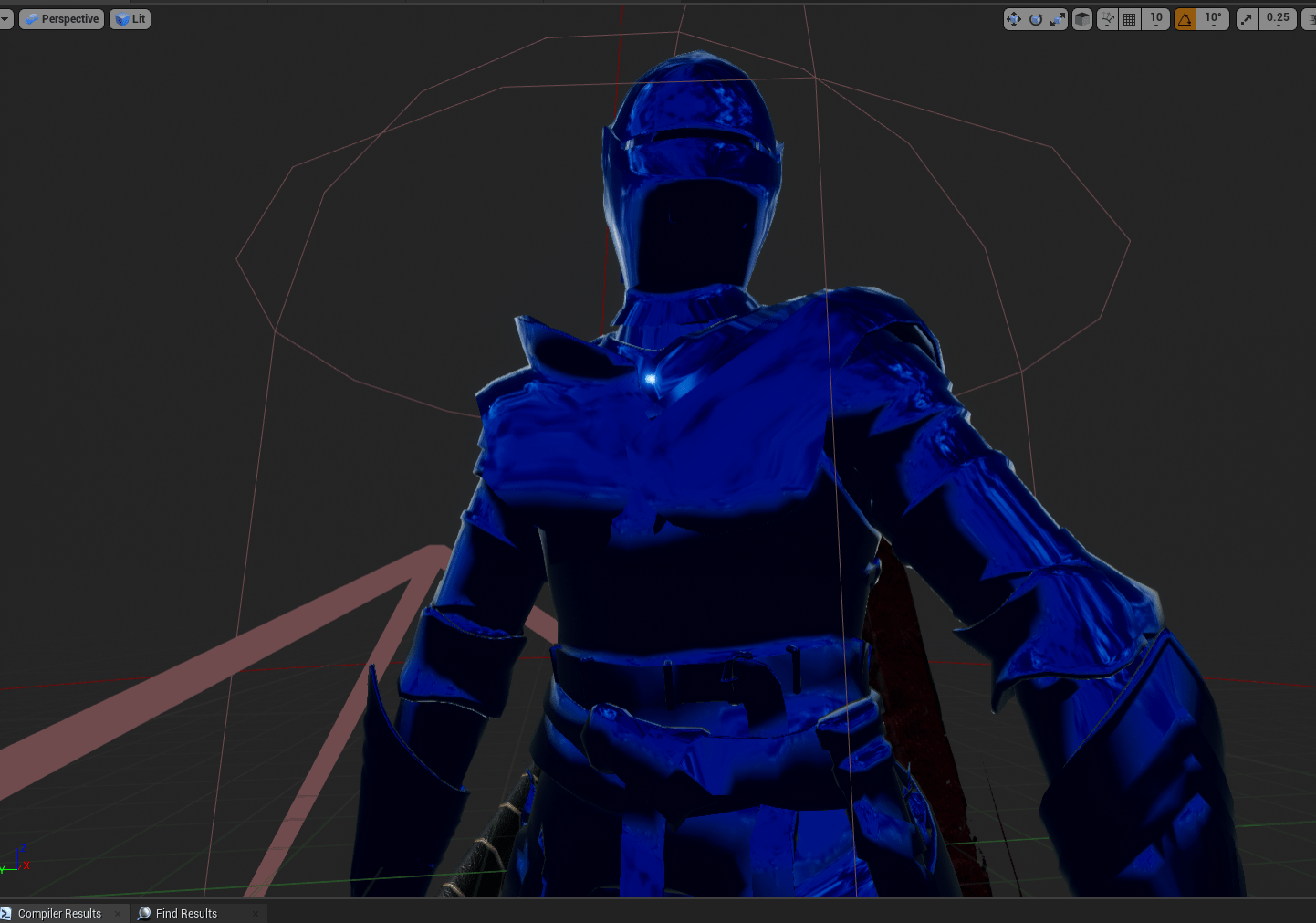Viewport: 1316px width, 923px height.
Task: Toggle surface snapping icon
Action: tap(1107, 19)
